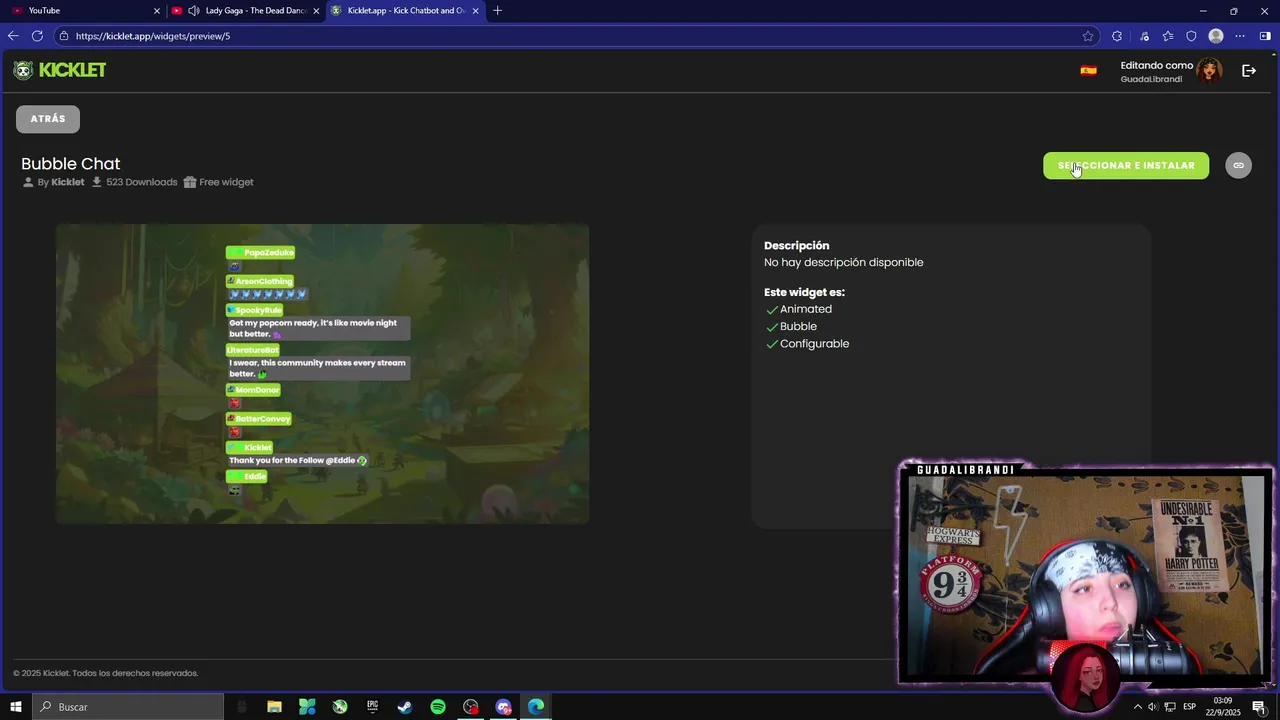This screenshot has height=720, width=1280.
Task: Click the logout icon in the Kicklet header
Action: [x=1249, y=71]
